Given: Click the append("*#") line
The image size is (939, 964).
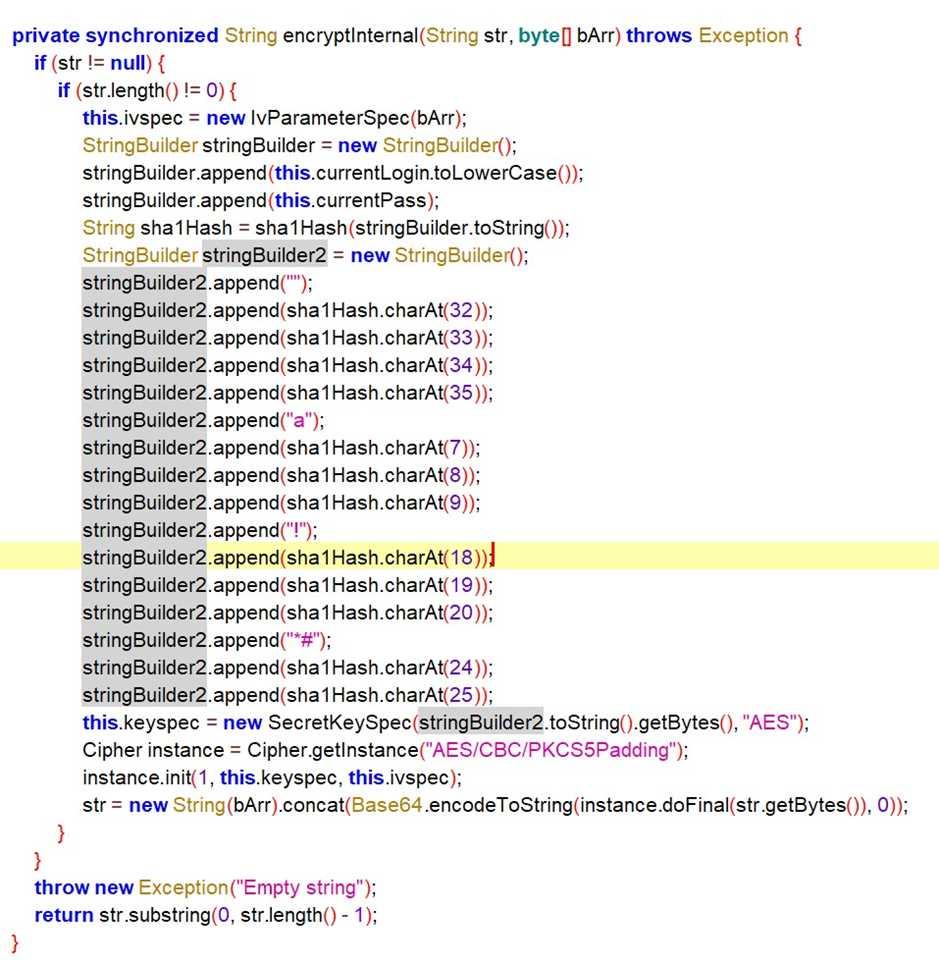Looking at the screenshot, I should tap(207, 640).
